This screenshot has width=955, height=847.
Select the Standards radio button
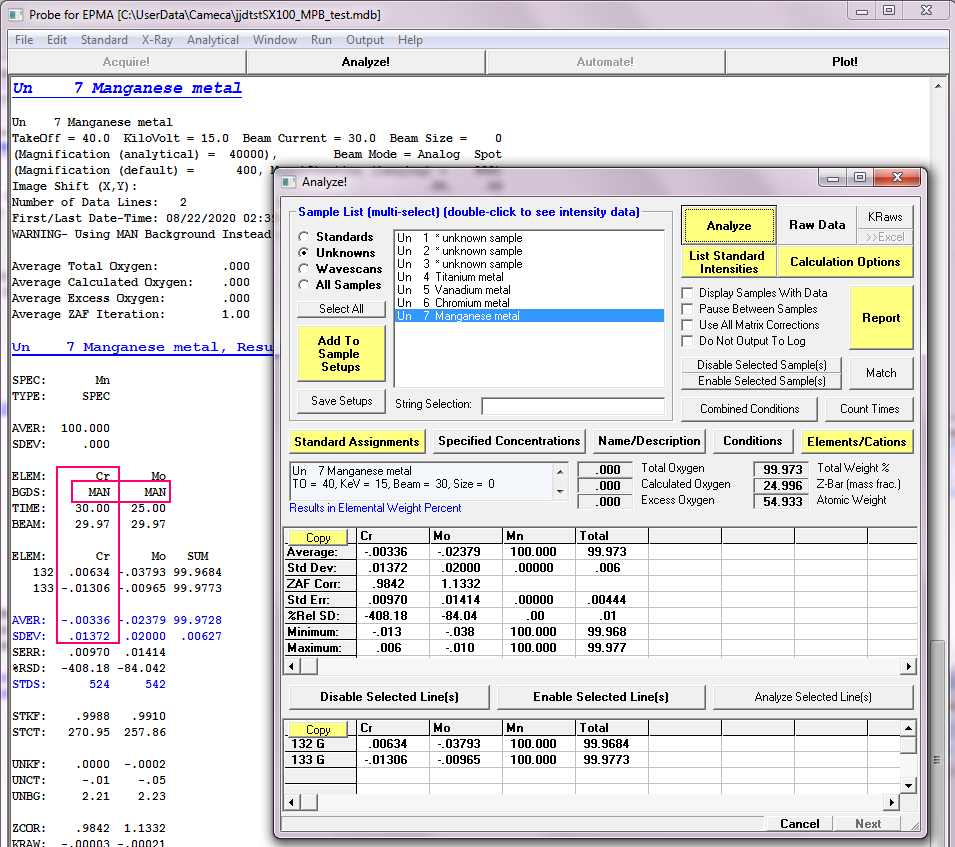[304, 237]
